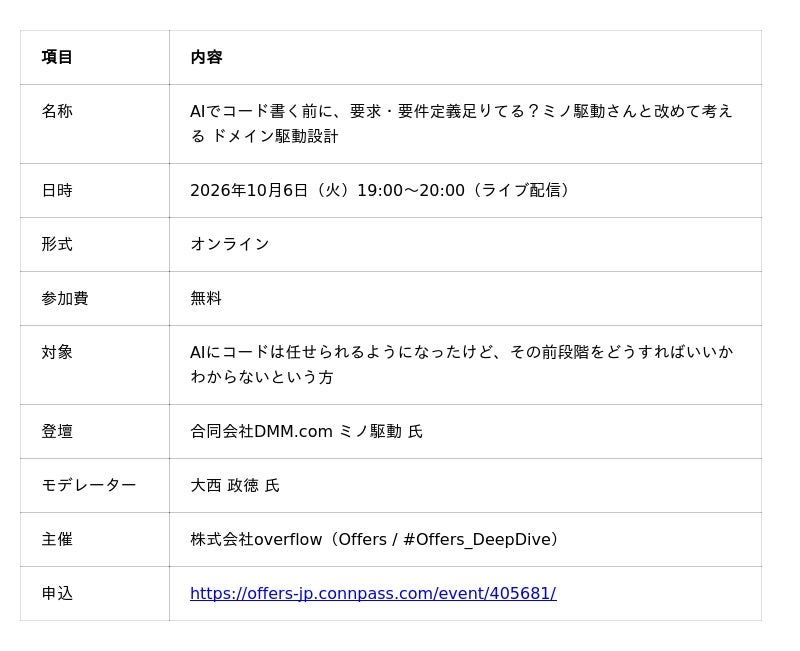Select the モデレーター row label
This screenshot has width=800, height=651.
(89, 485)
